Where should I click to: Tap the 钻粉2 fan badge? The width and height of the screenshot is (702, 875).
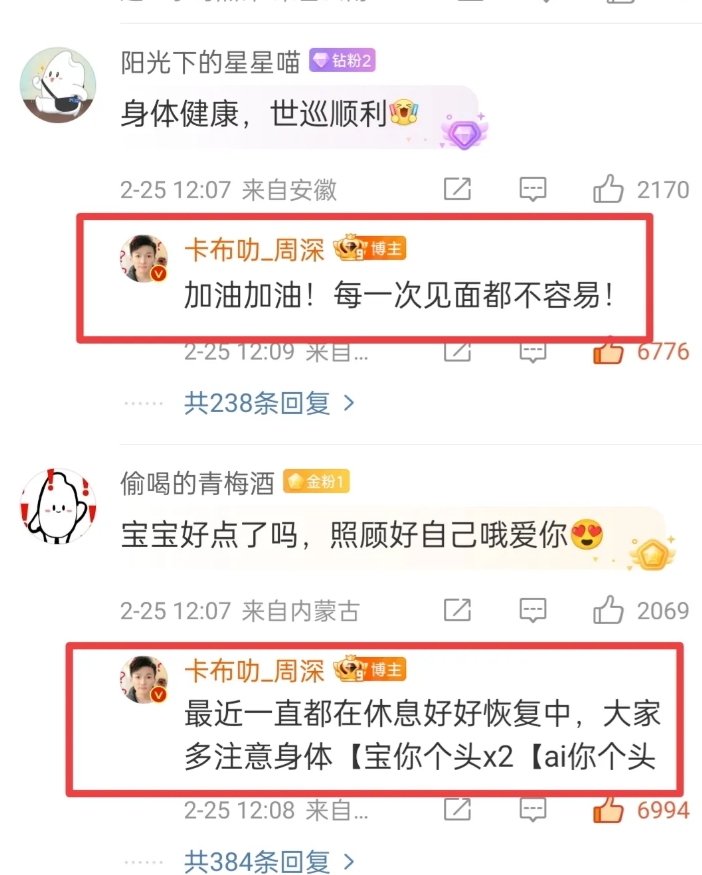342,60
